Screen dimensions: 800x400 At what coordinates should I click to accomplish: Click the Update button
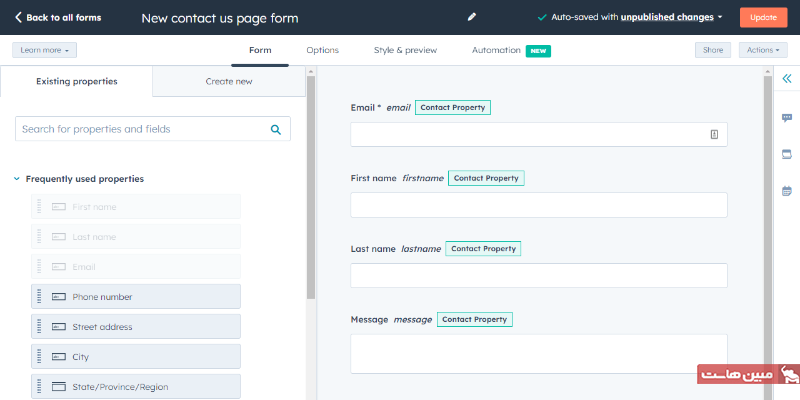click(763, 17)
